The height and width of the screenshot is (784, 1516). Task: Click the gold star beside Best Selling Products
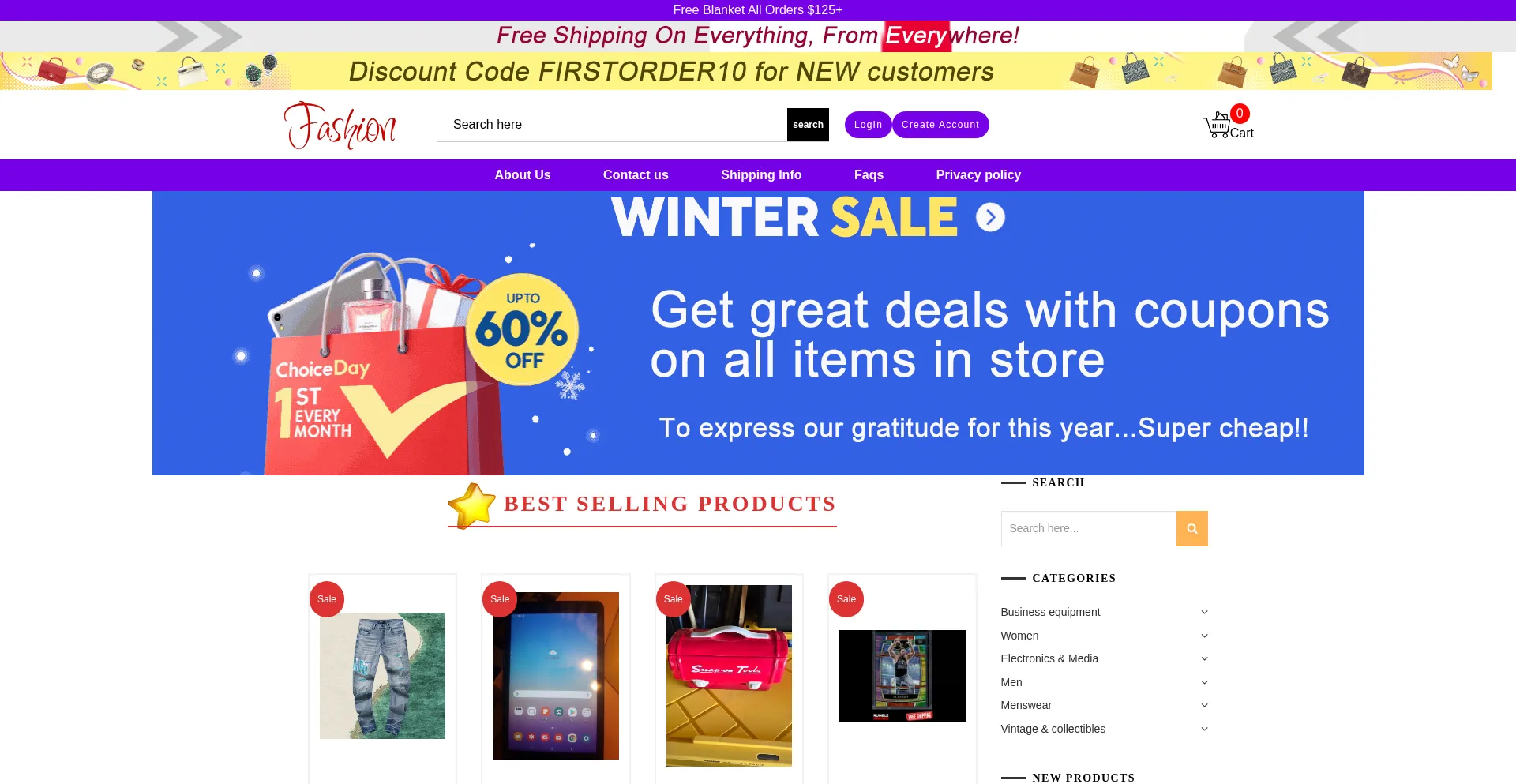click(x=471, y=505)
